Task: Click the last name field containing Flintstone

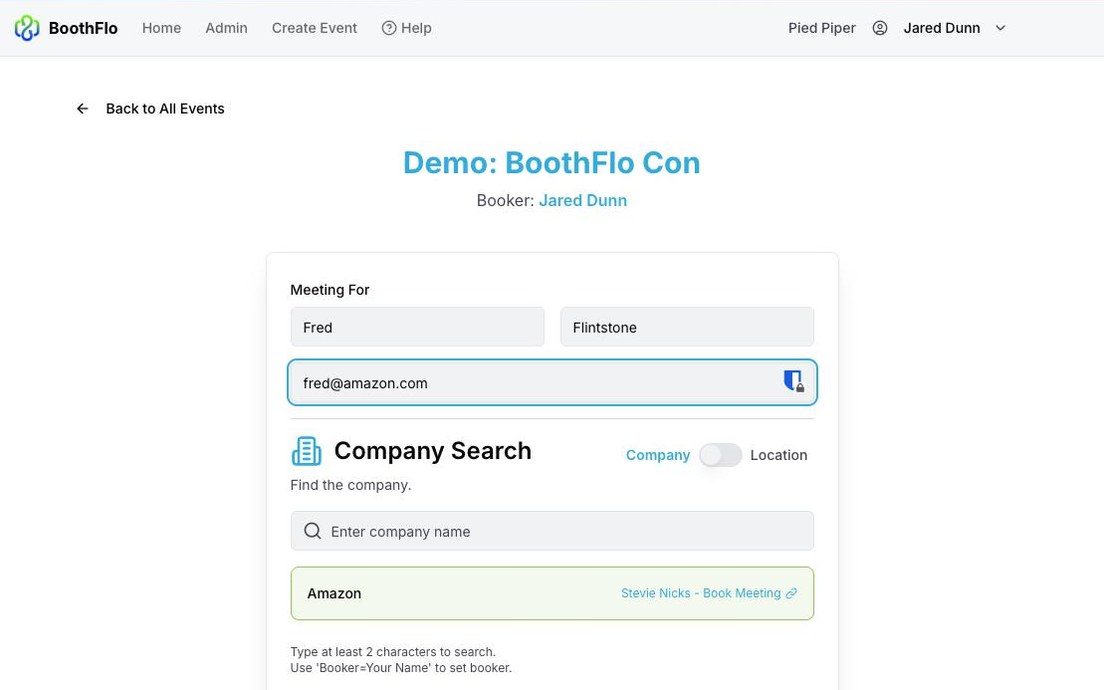Action: pos(687,327)
